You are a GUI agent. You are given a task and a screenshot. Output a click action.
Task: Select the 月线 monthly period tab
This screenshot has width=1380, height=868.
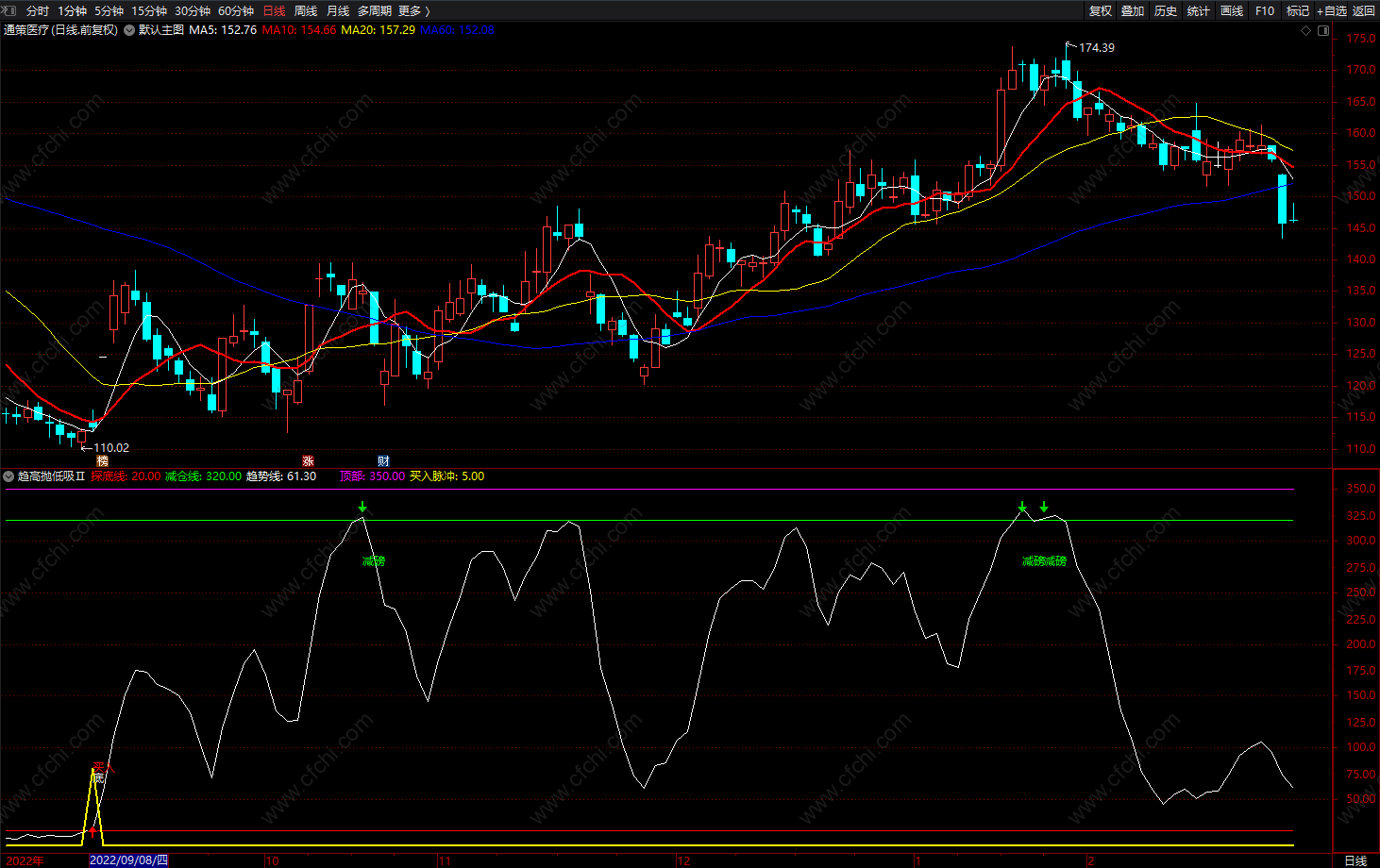coord(338,11)
